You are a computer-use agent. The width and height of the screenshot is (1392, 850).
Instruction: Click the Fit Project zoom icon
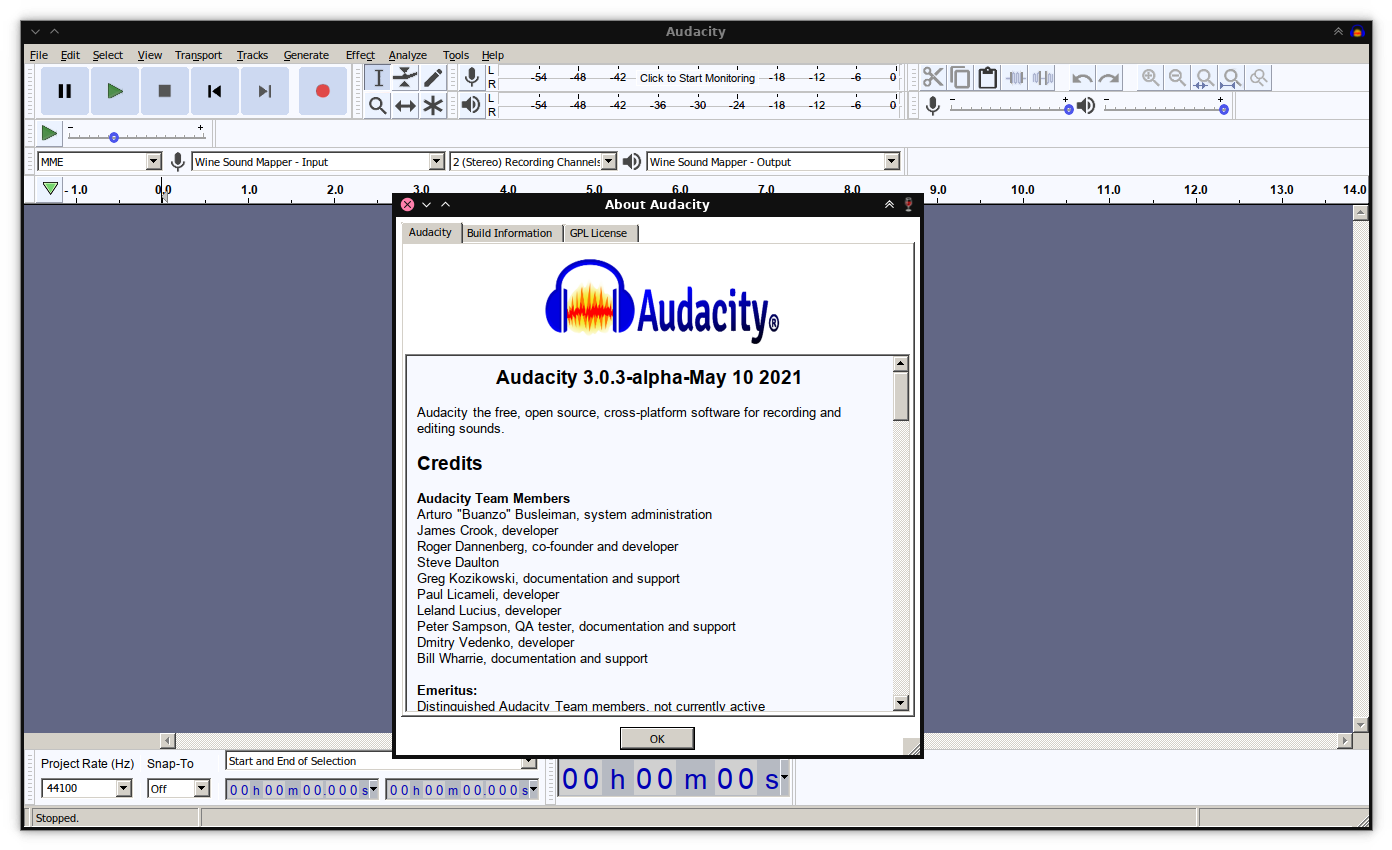(x=1232, y=78)
